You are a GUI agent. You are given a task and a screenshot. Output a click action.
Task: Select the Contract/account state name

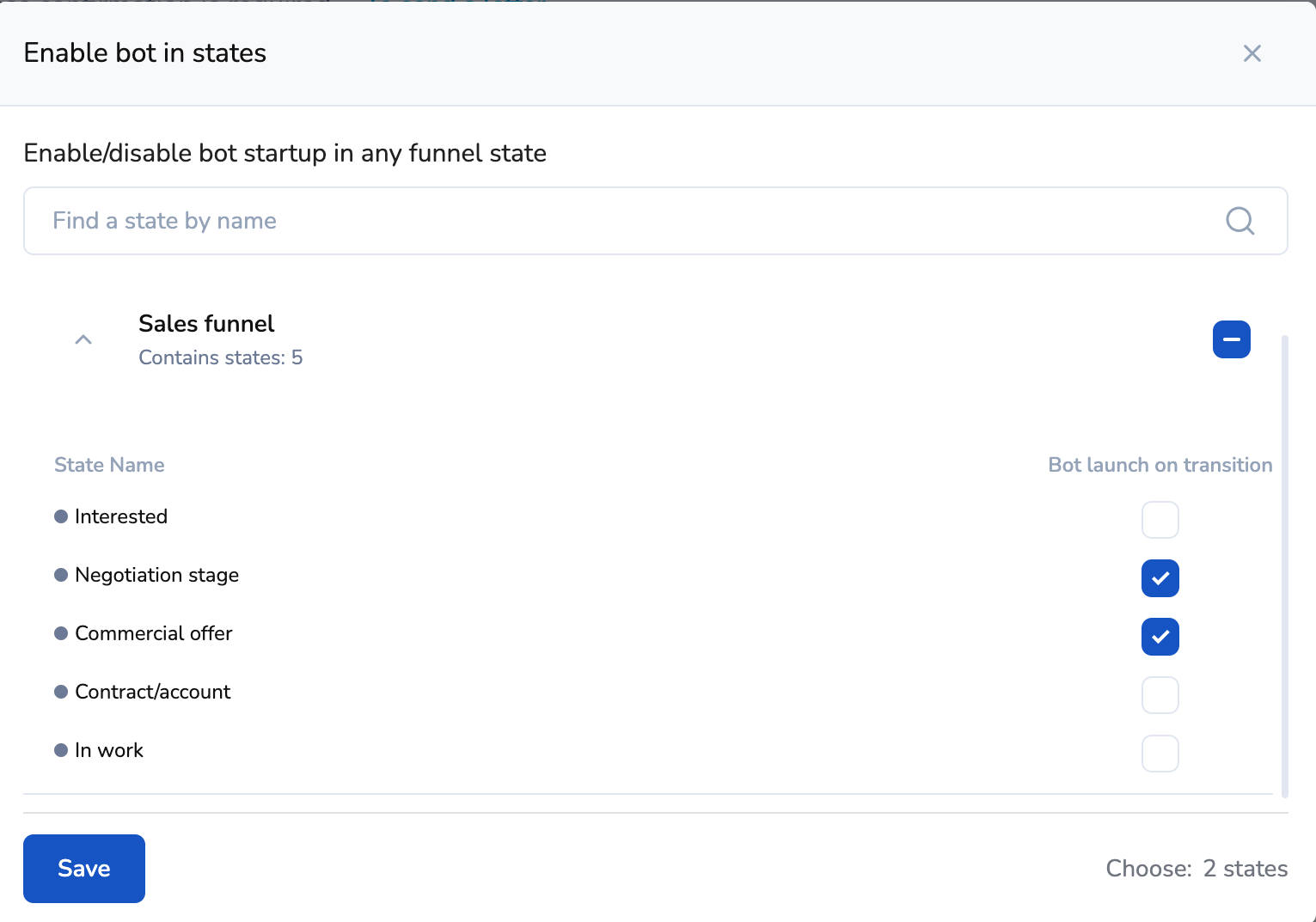click(x=152, y=692)
